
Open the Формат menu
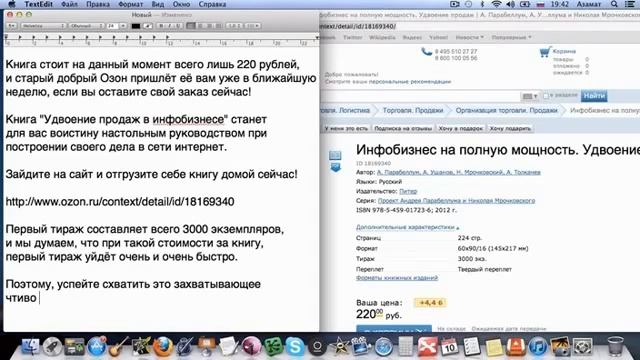tap(131, 4)
